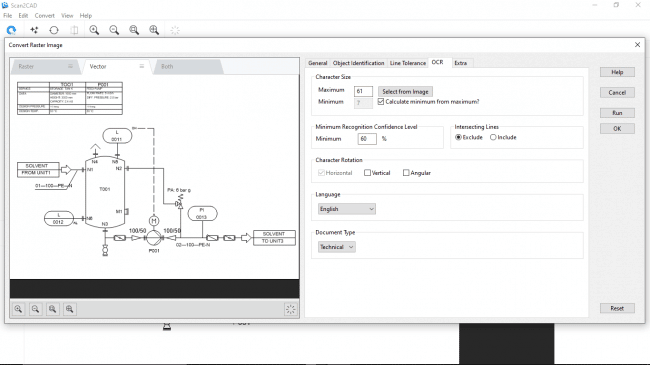650x365 pixels.
Task: Click the zoom window magnifier in the main toolbar
Action: [134, 30]
